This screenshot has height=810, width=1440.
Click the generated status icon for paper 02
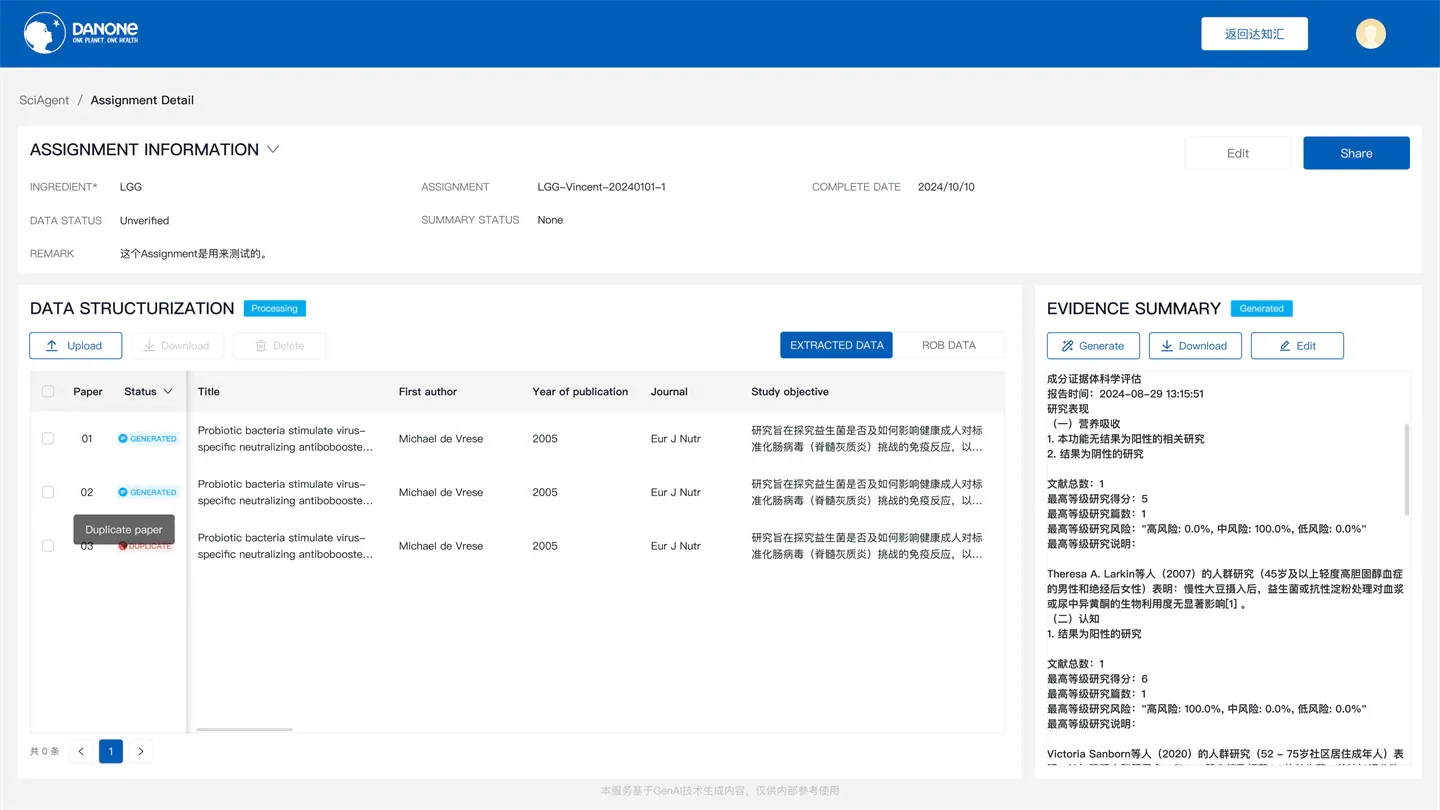[123, 492]
